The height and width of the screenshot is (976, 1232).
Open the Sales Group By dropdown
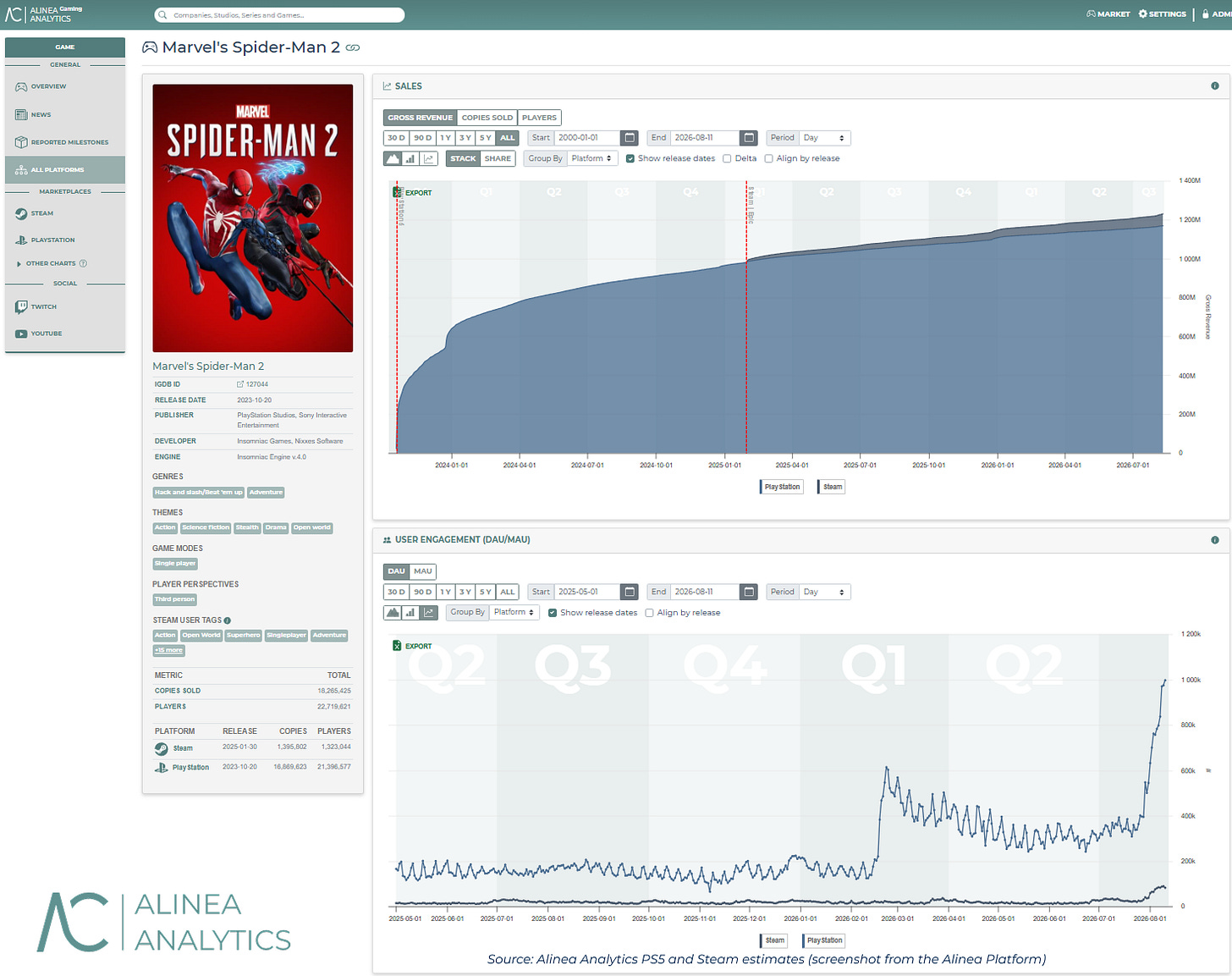click(591, 158)
